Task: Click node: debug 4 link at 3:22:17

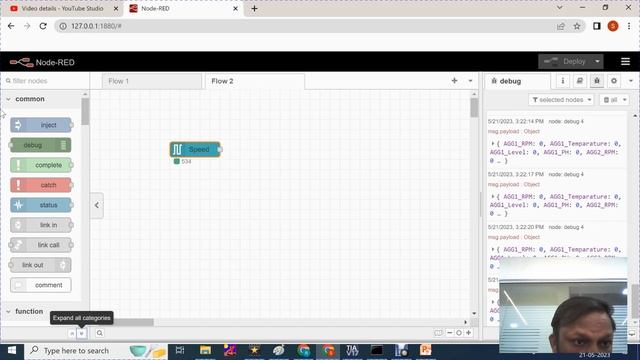Action: (566, 174)
